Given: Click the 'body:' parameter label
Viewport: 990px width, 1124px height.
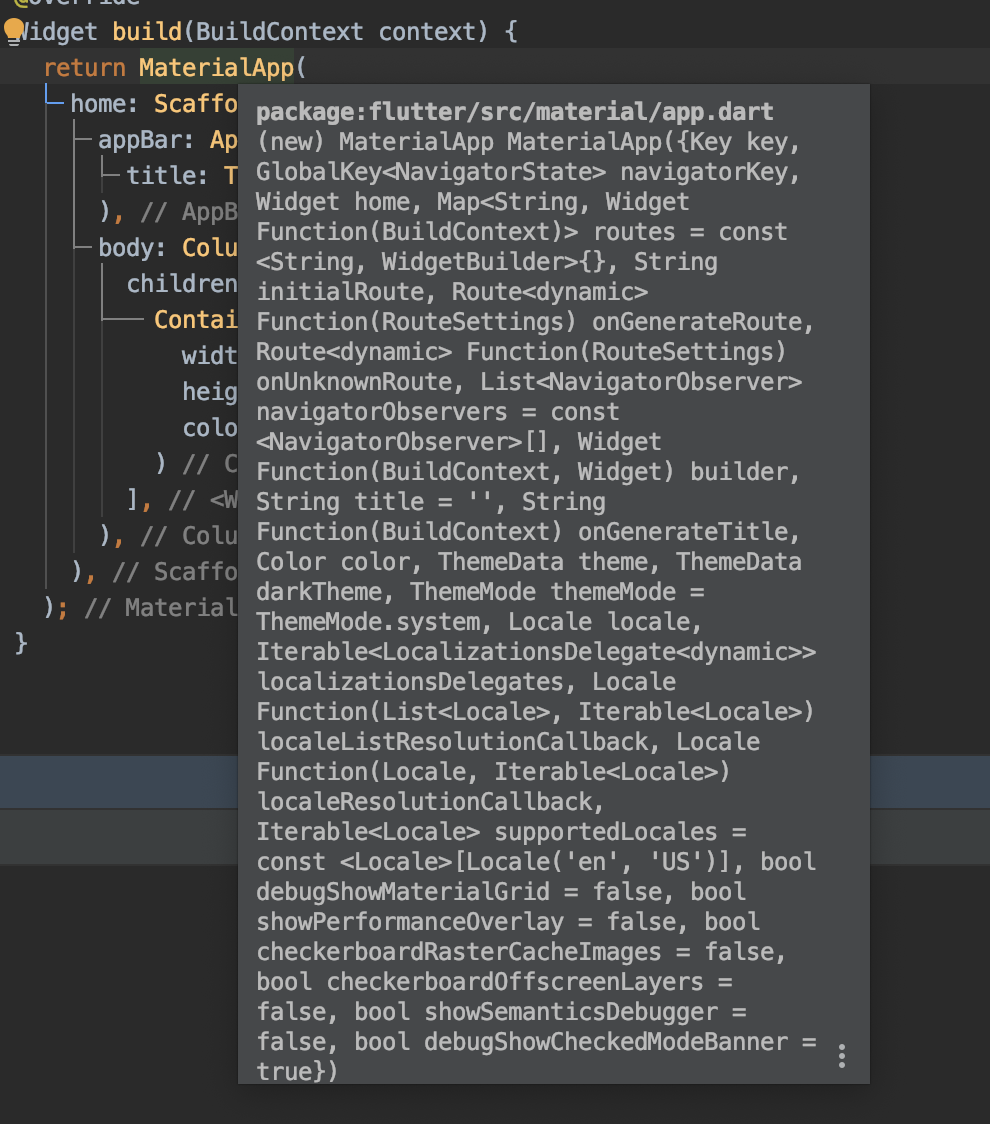Looking at the screenshot, I should pyautogui.click(x=132, y=248).
